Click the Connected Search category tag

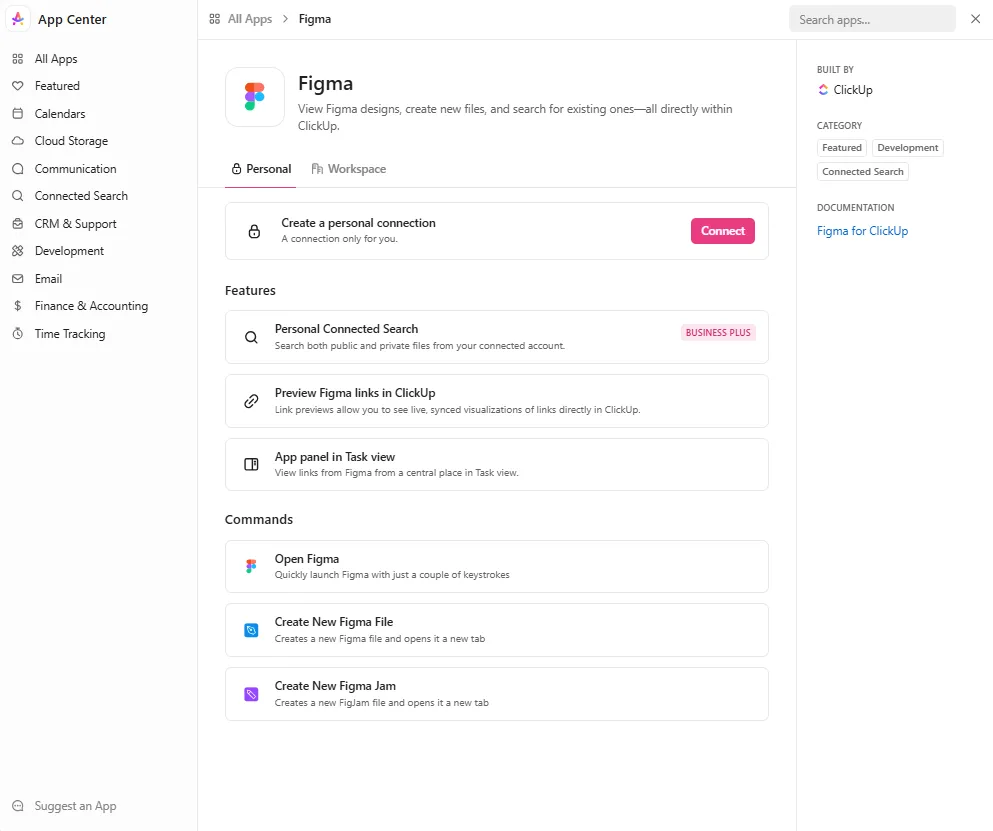(x=863, y=172)
